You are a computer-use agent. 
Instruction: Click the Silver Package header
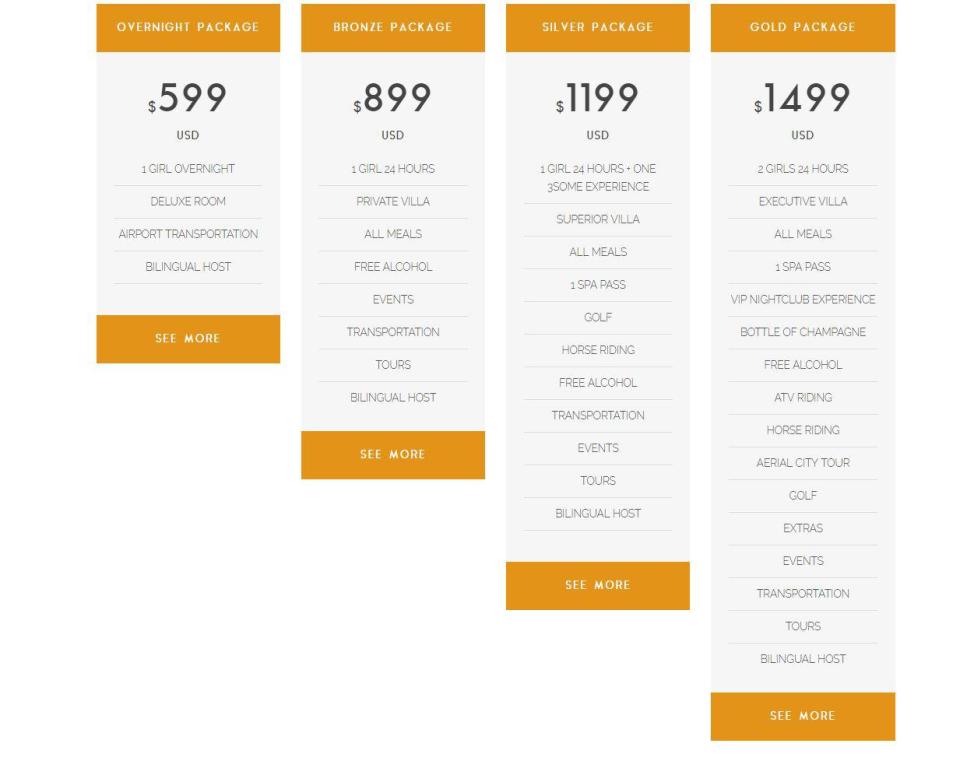598,27
